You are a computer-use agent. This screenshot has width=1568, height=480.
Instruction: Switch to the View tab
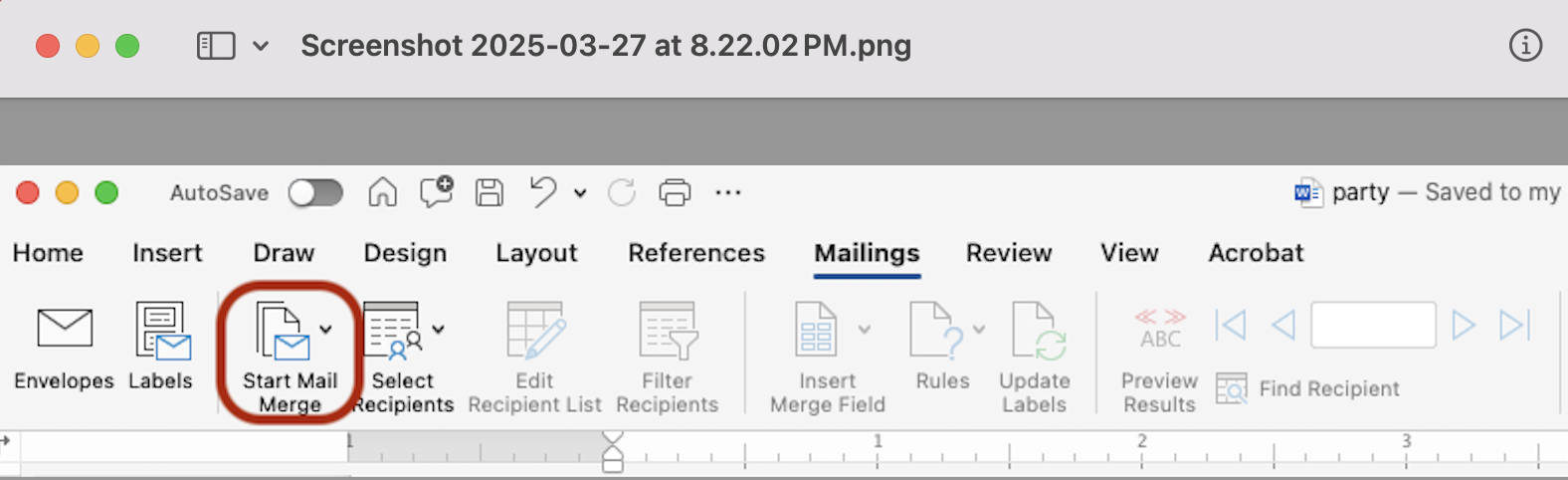pos(1129,253)
